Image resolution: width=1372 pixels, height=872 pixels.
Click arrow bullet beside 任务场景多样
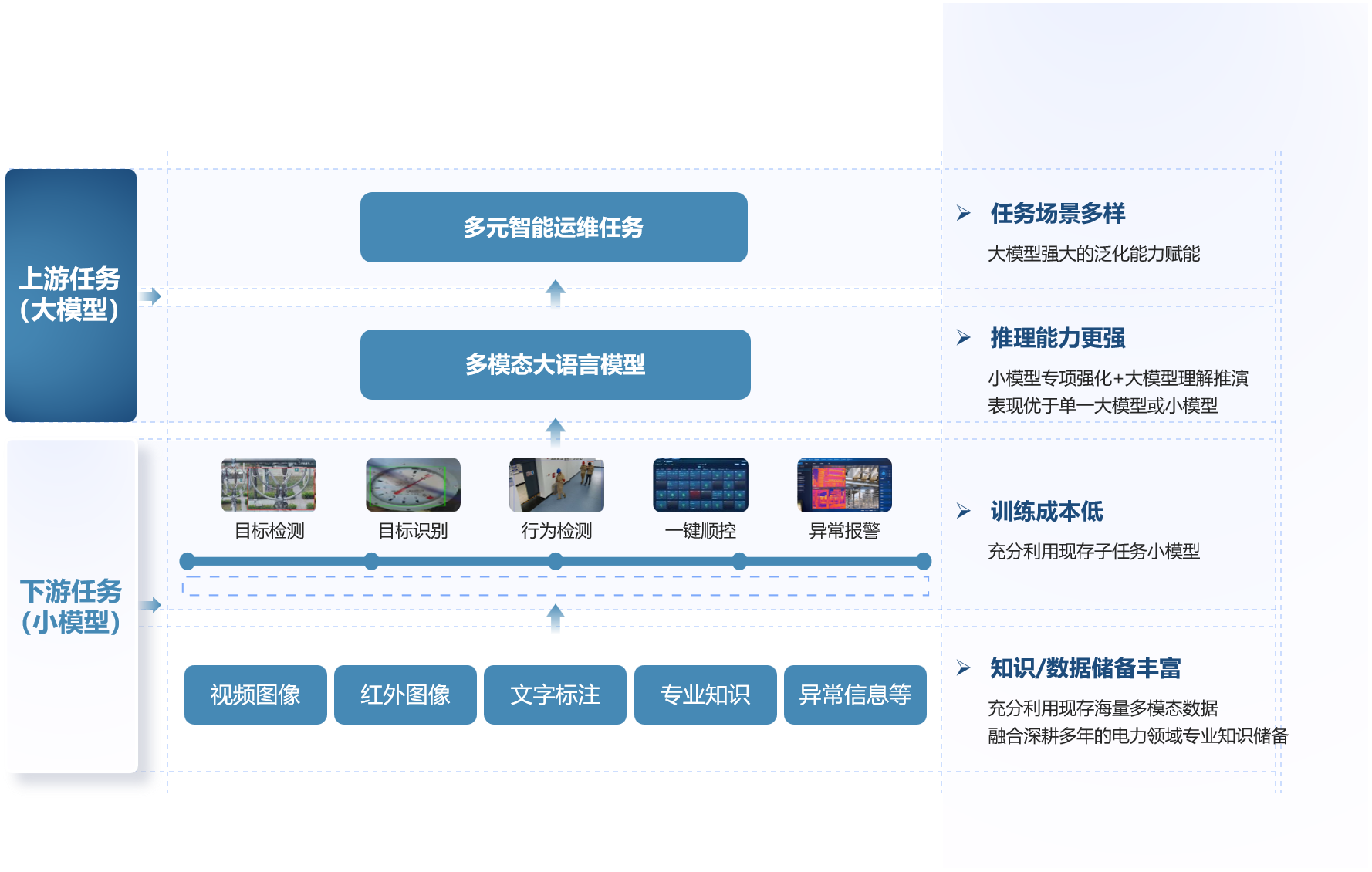pyautogui.click(x=964, y=213)
